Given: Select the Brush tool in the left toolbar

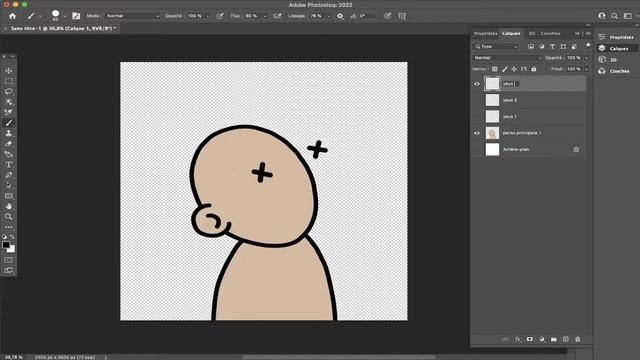Looking at the screenshot, I should point(9,123).
